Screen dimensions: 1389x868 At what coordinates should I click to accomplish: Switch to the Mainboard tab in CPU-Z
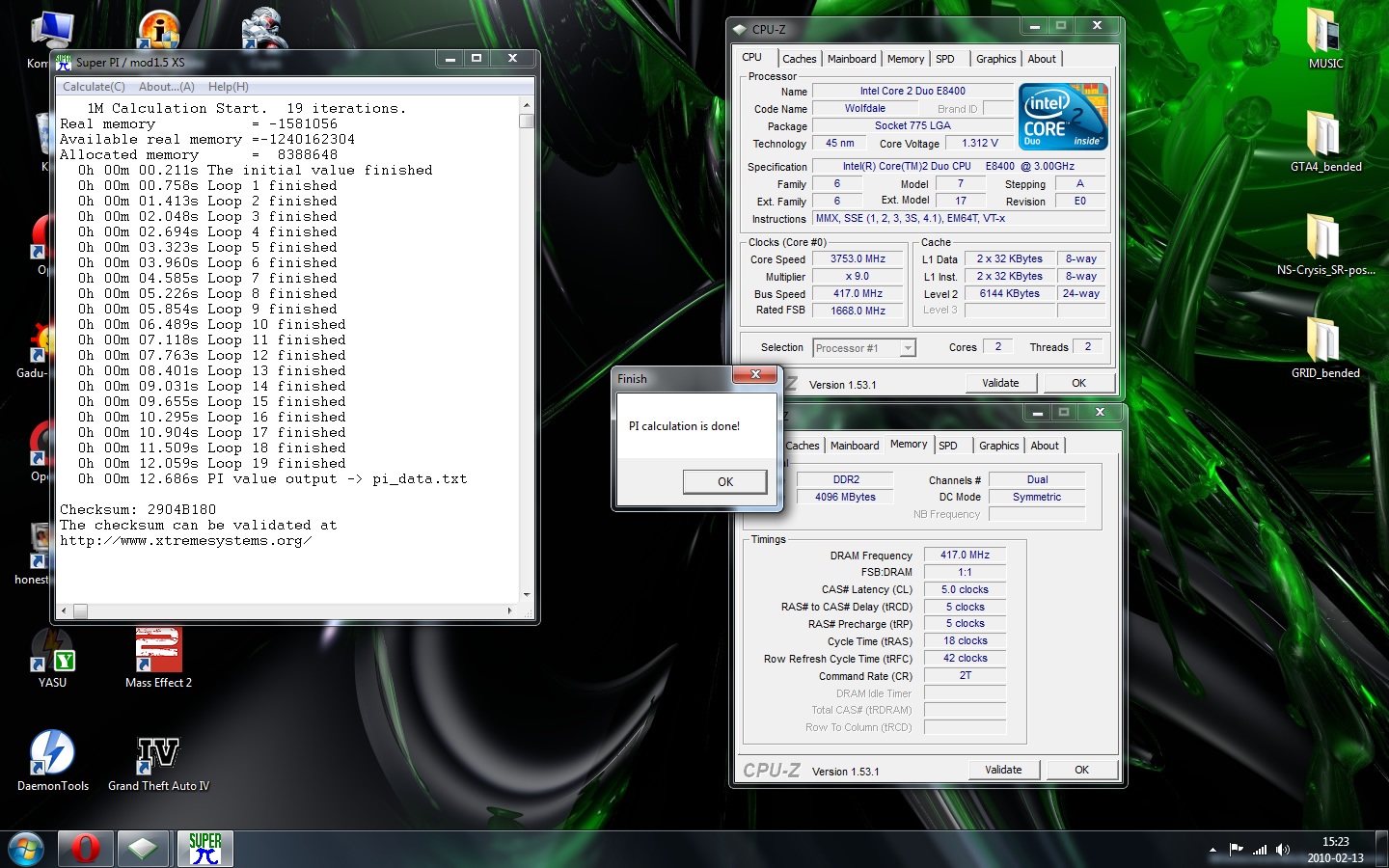click(852, 59)
